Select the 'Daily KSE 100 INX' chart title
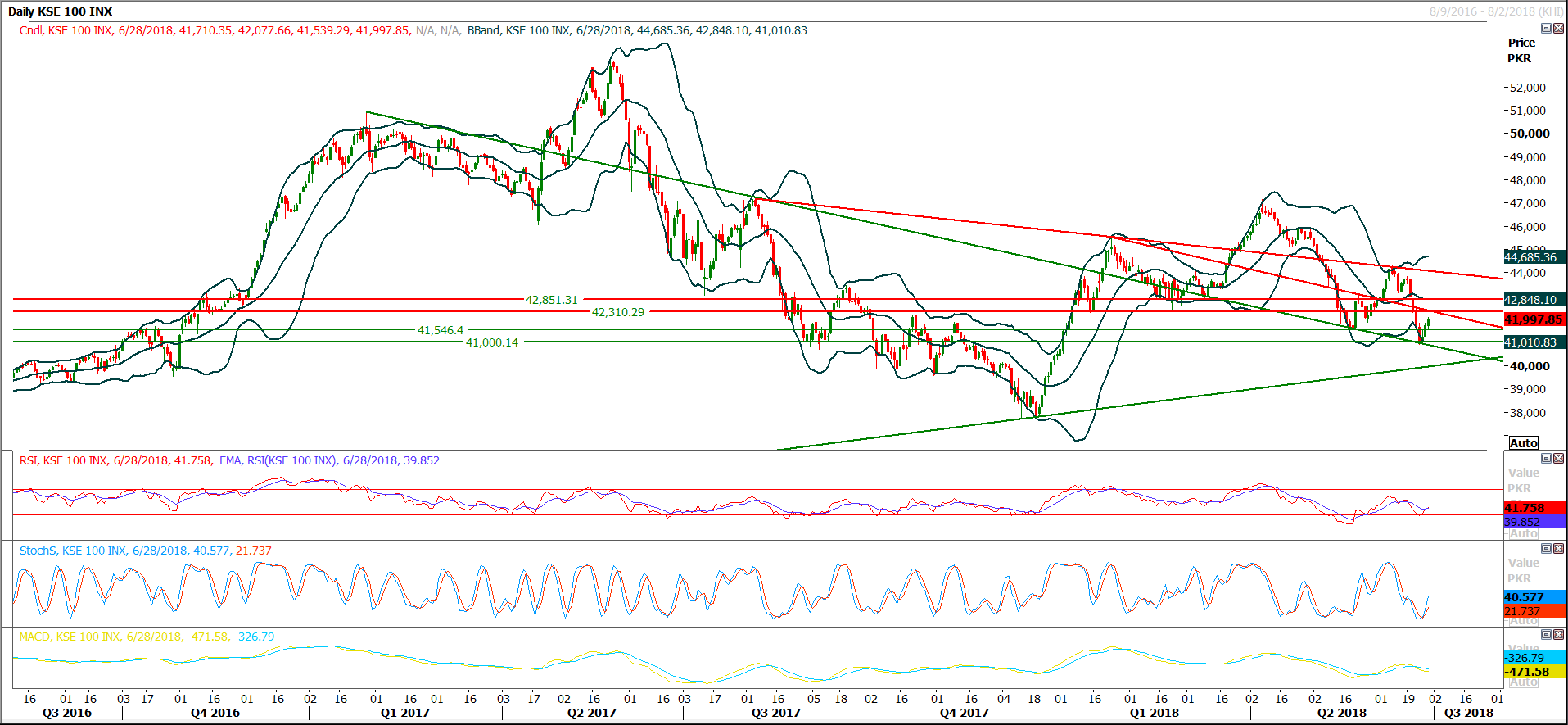The width and height of the screenshot is (1568, 725). coord(61,11)
